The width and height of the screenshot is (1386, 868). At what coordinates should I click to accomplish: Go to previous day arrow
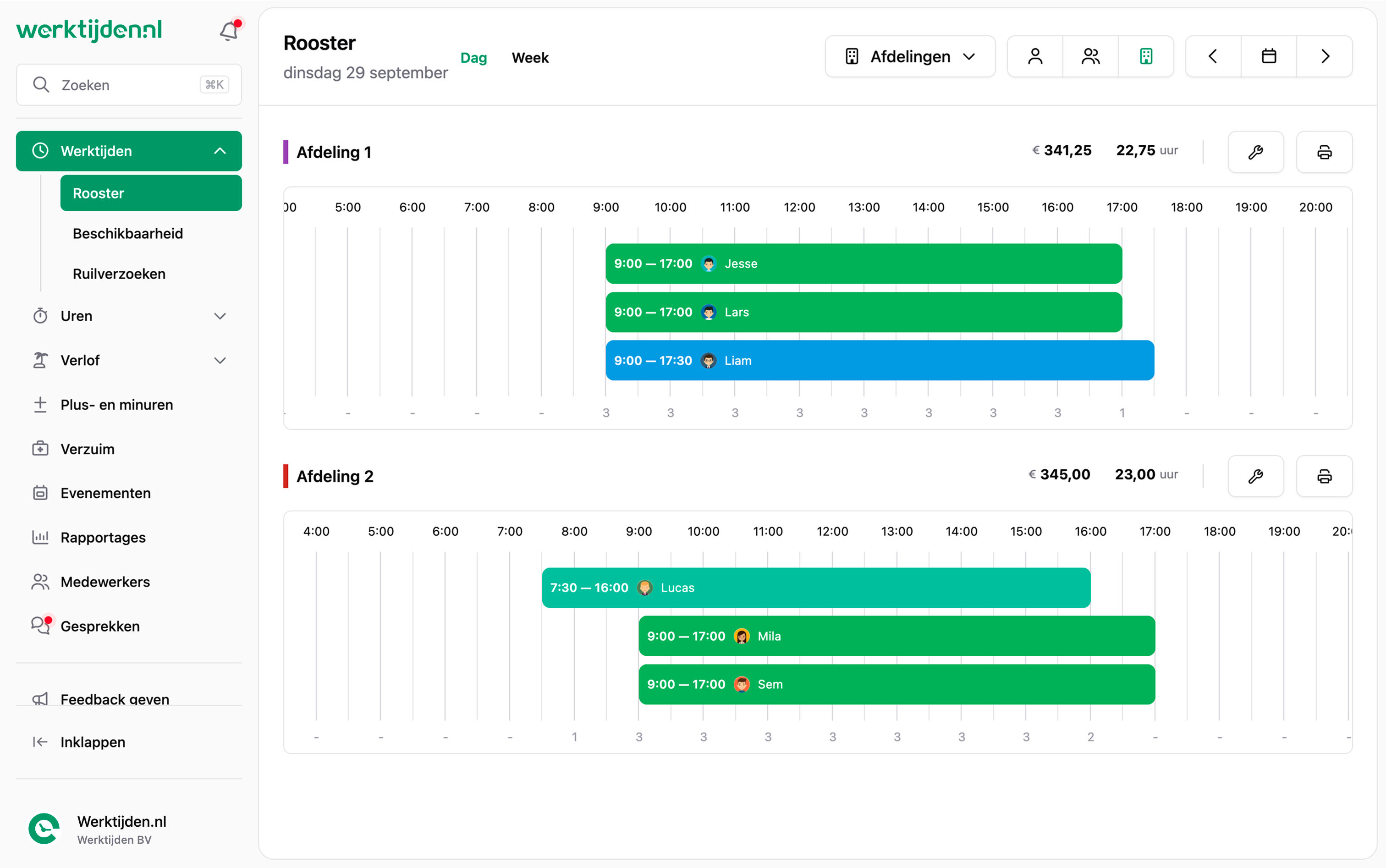tap(1213, 56)
